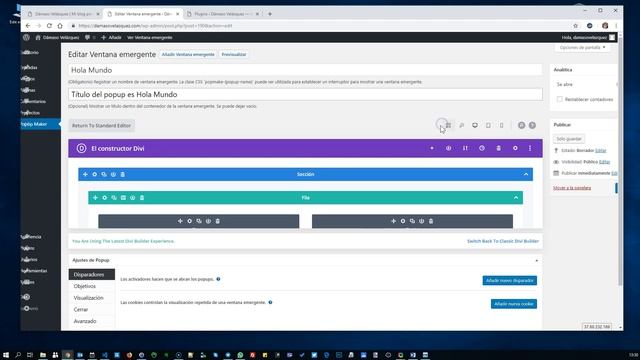The height and width of the screenshot is (360, 640).
Task: Duplicate the Fila row with its copy icon
Action: pyautogui.click(x=114, y=198)
